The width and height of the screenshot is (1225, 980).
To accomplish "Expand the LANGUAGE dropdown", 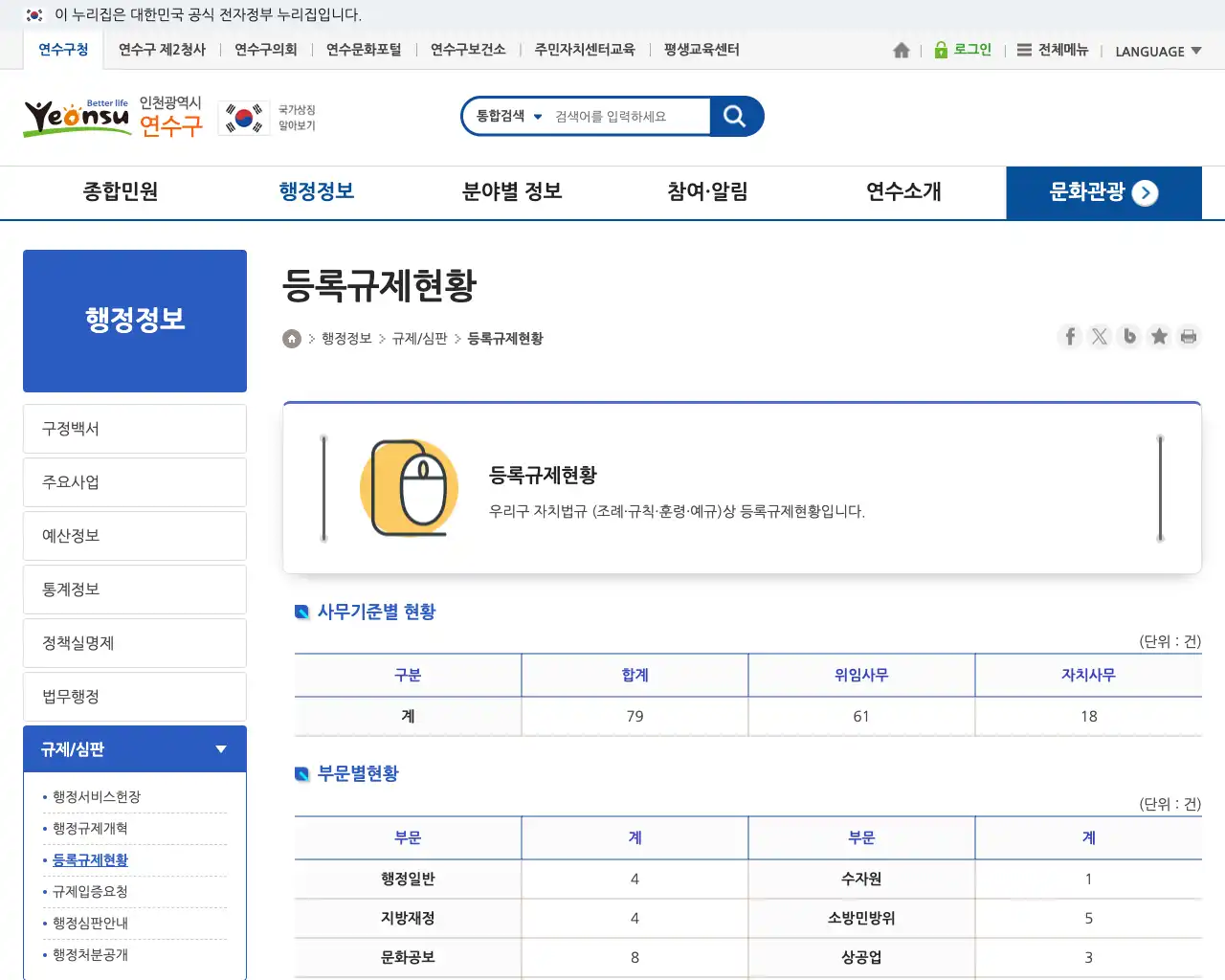I will click(1158, 52).
